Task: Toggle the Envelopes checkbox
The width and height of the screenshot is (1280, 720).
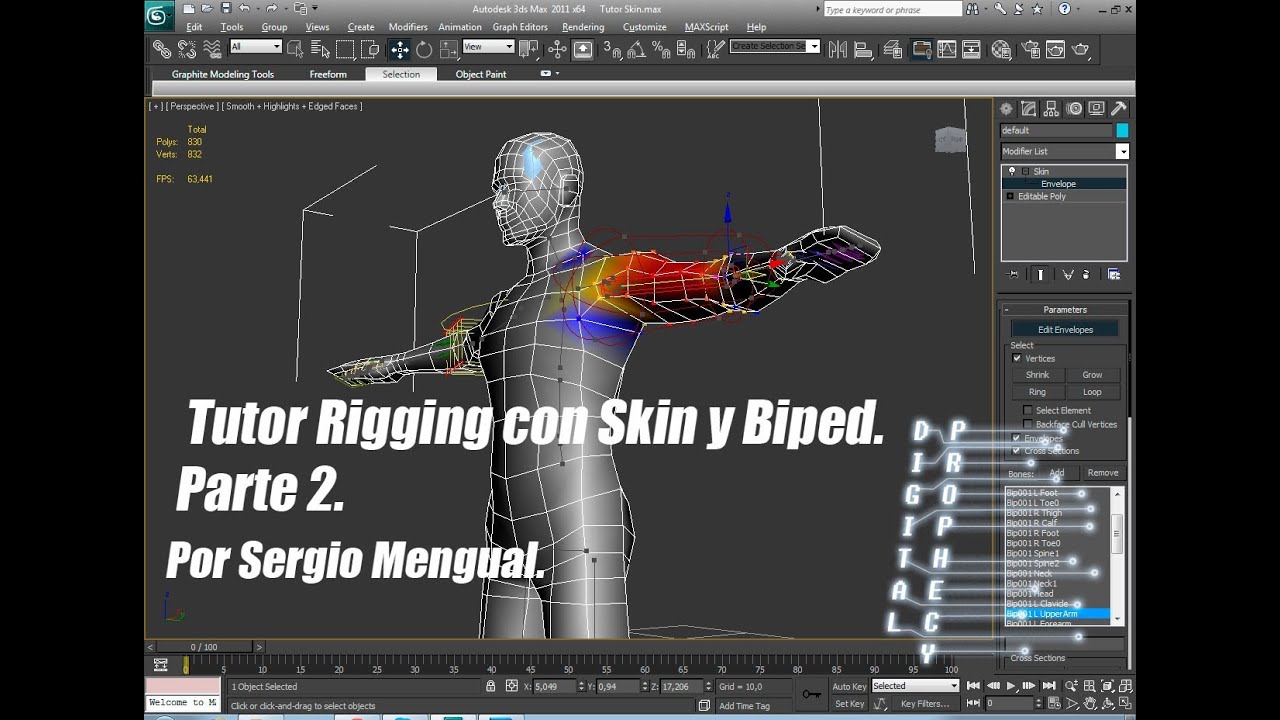Action: coord(1017,438)
